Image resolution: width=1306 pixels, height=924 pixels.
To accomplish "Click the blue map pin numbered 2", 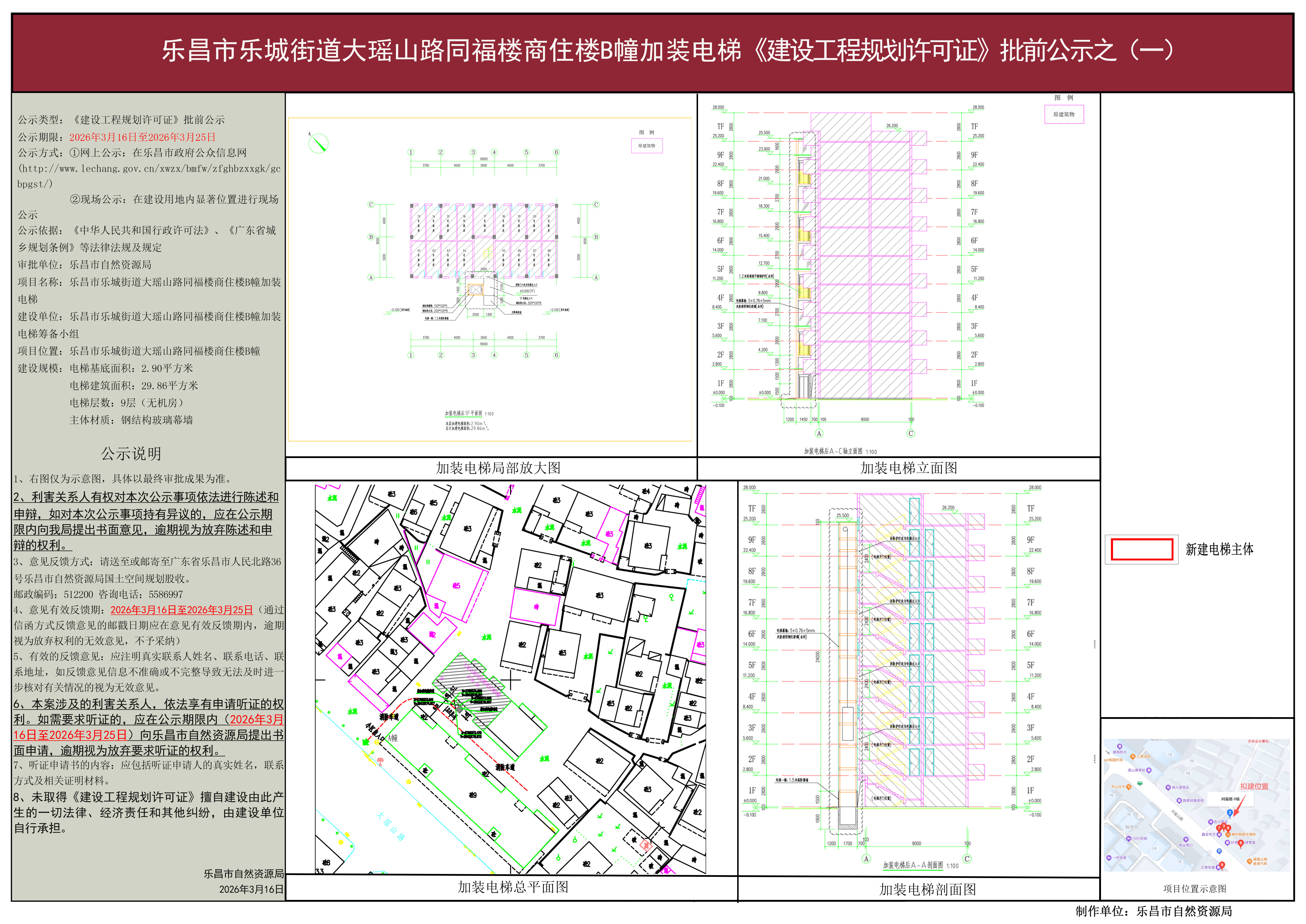I will pyautogui.click(x=1230, y=812).
